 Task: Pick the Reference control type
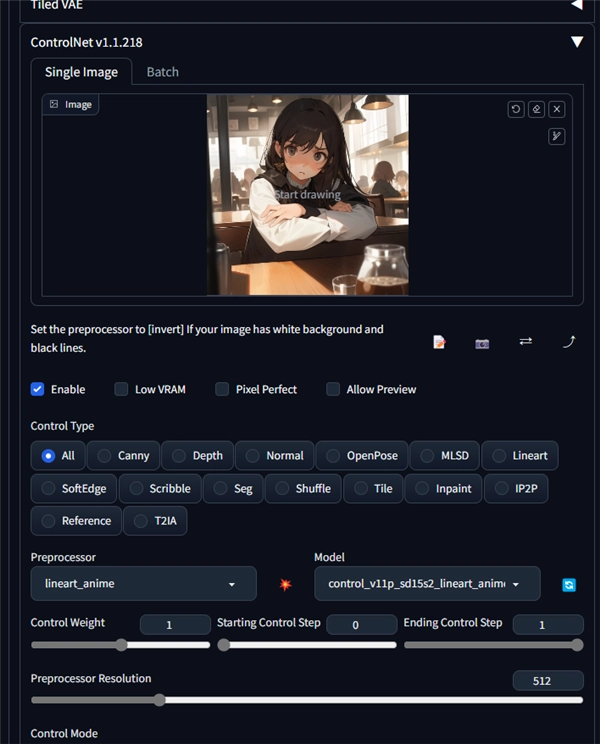[76, 521]
